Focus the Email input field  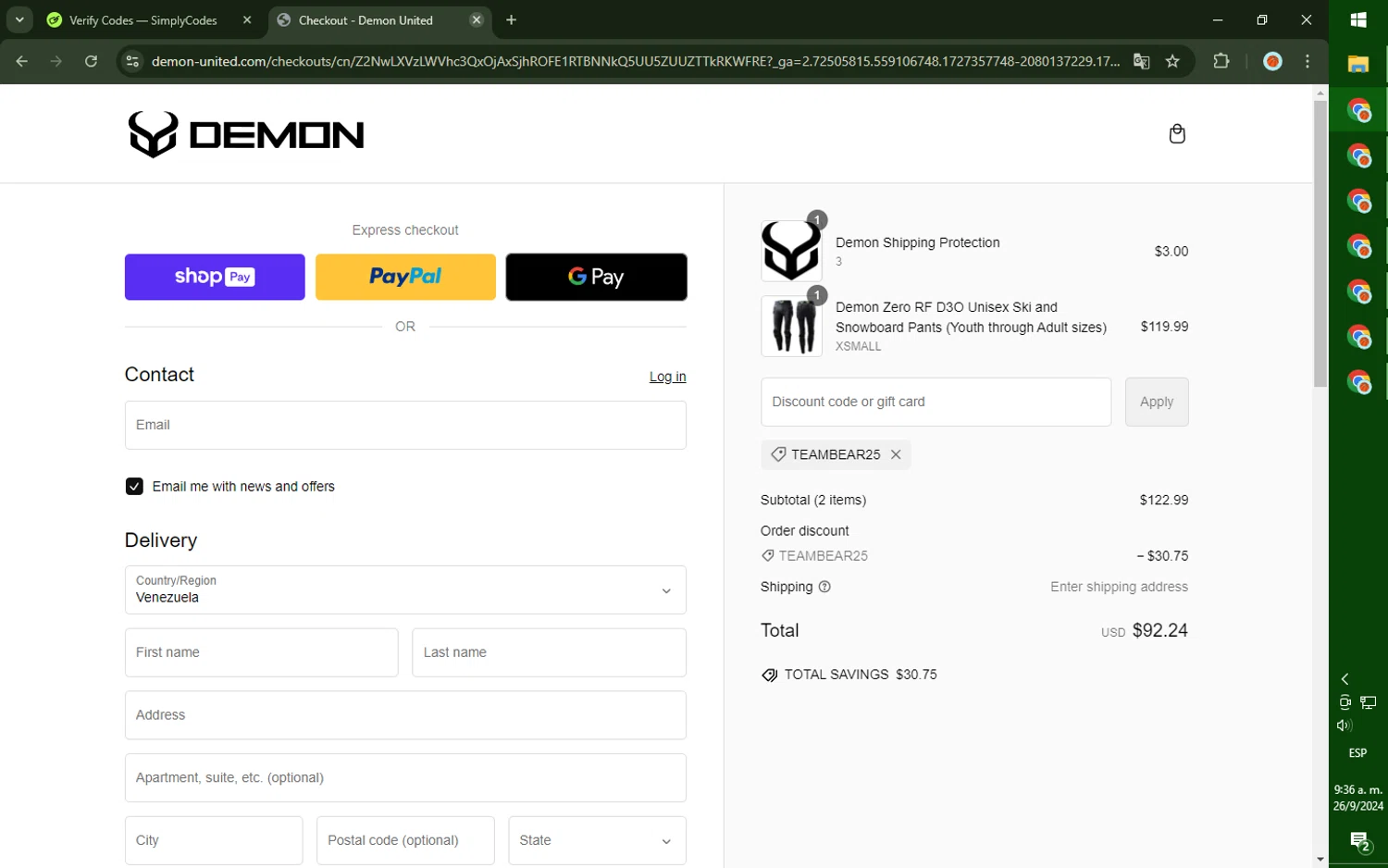coord(405,425)
